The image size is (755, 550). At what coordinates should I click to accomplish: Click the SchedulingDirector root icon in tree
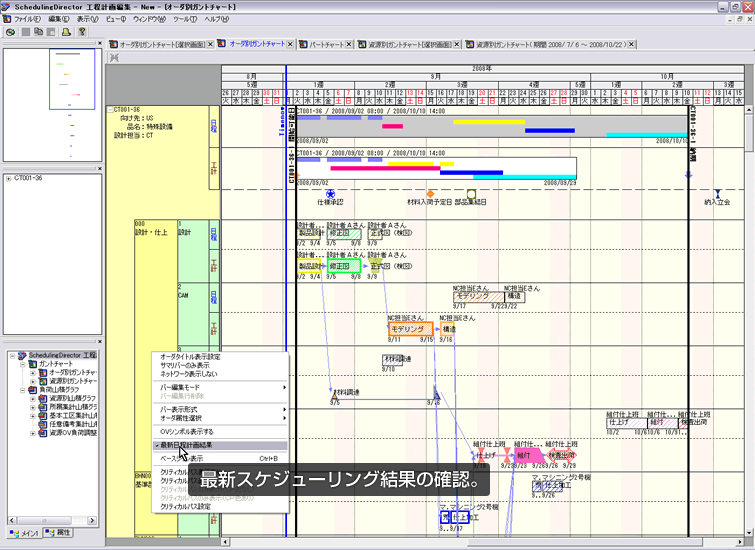(22, 355)
